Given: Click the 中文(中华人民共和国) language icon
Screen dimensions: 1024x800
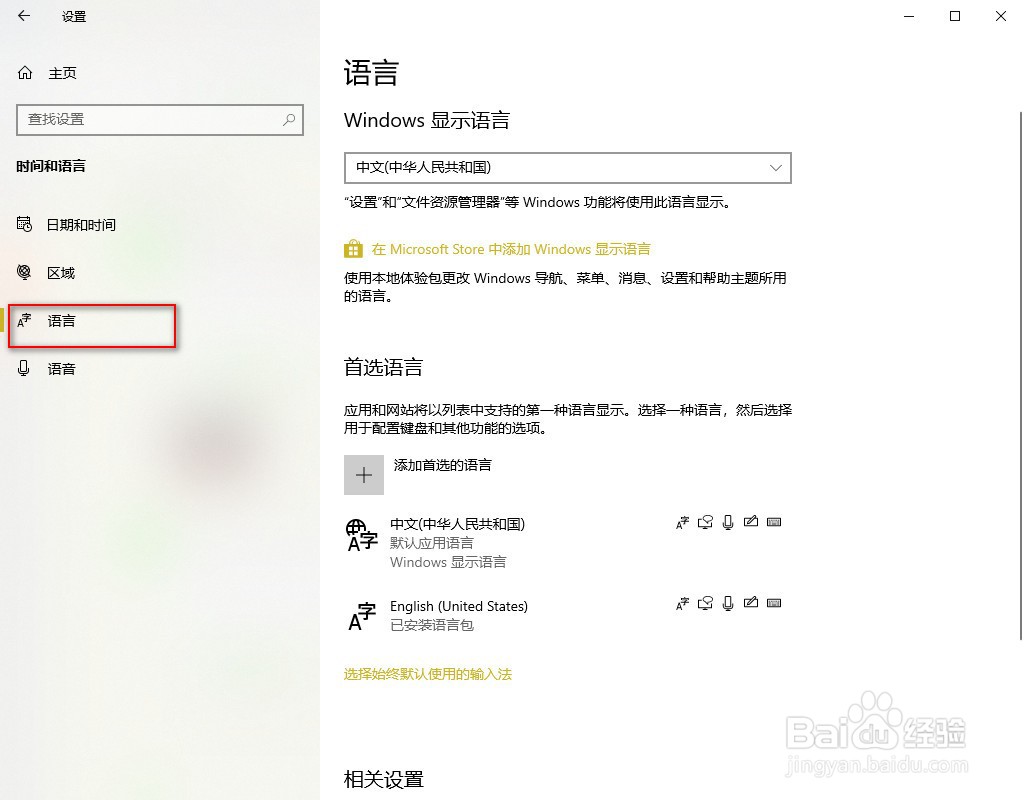Looking at the screenshot, I should pos(362,535).
